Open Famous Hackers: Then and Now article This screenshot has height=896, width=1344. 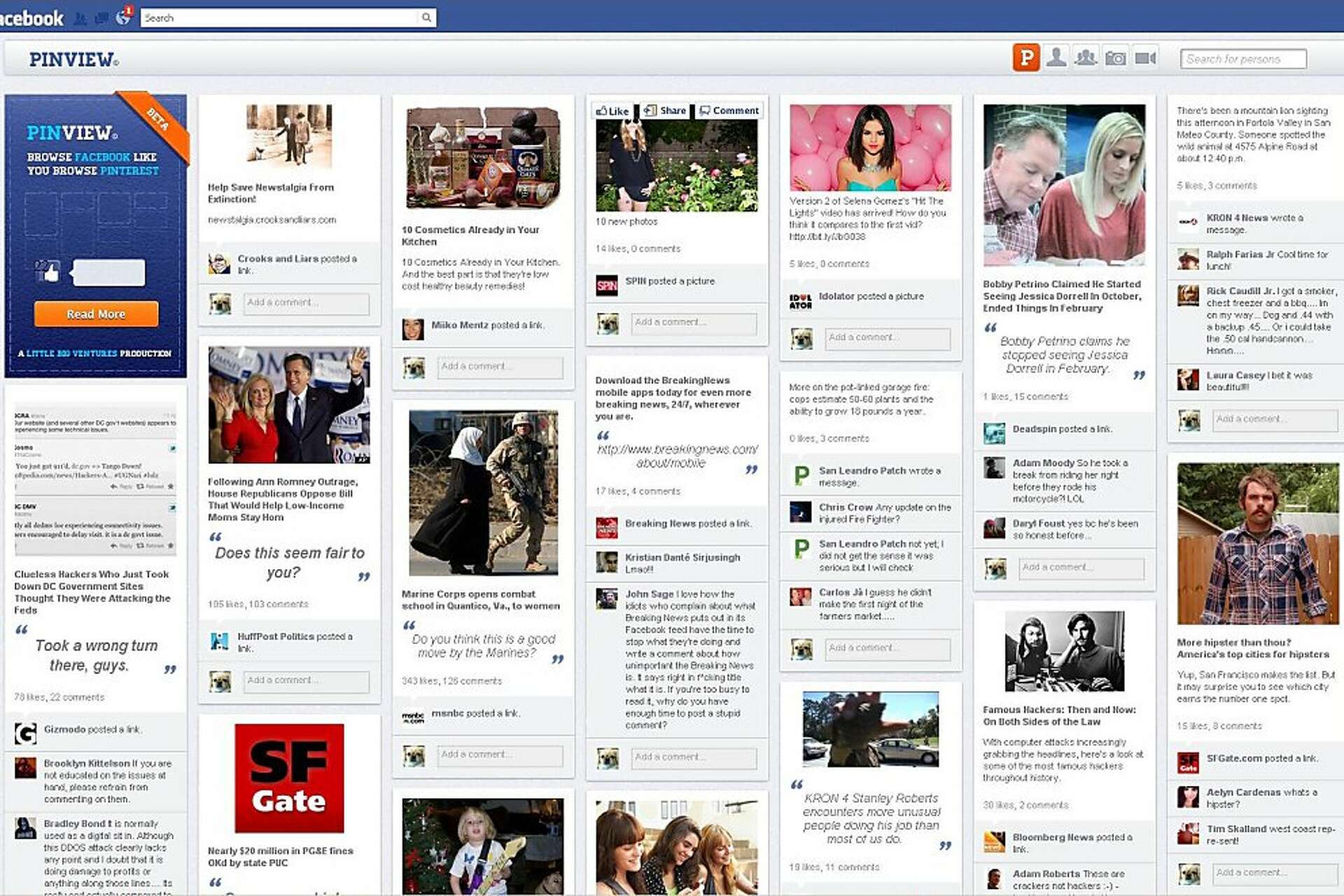click(1059, 715)
